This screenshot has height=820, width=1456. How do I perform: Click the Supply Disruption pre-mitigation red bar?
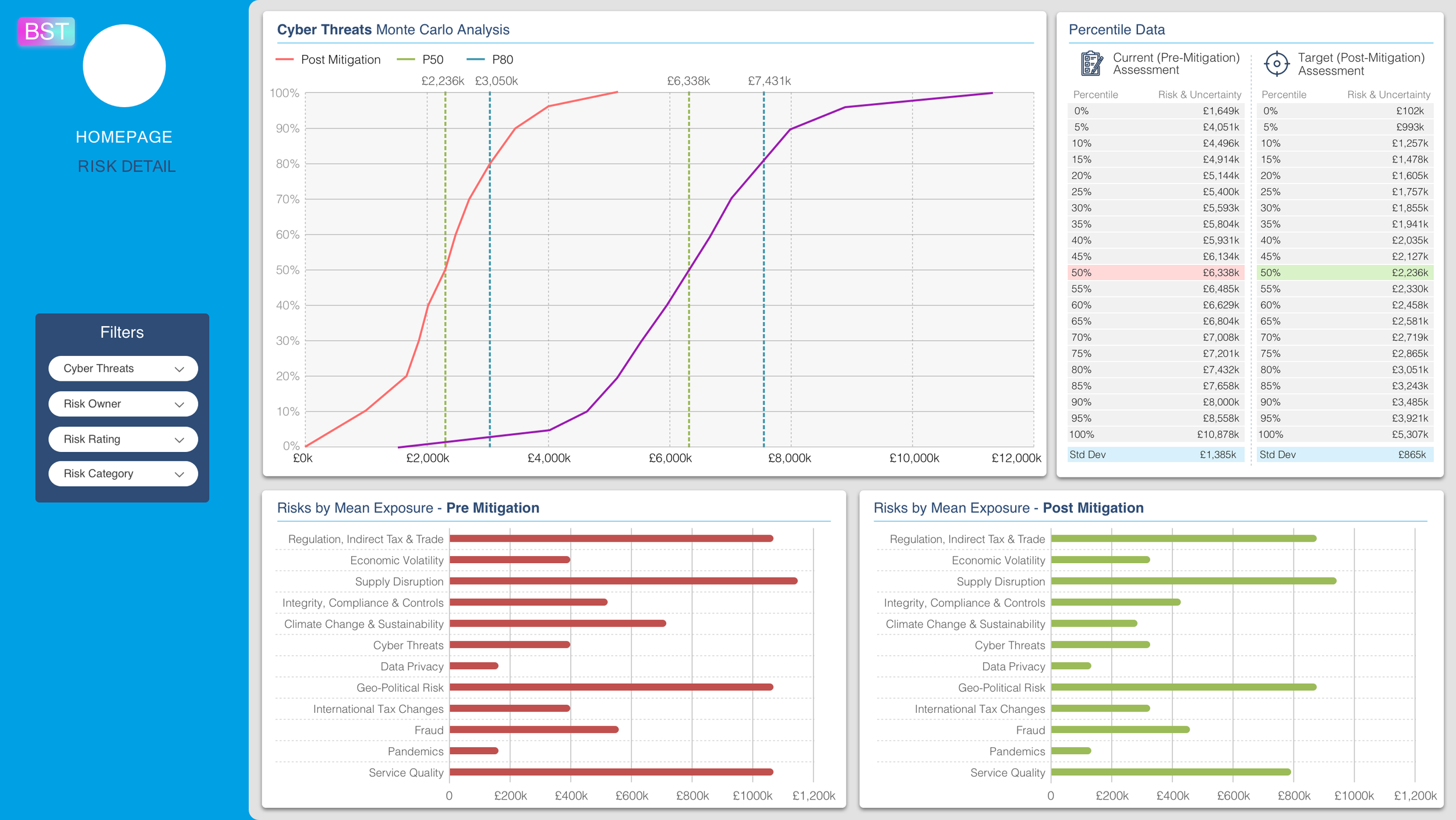(623, 581)
